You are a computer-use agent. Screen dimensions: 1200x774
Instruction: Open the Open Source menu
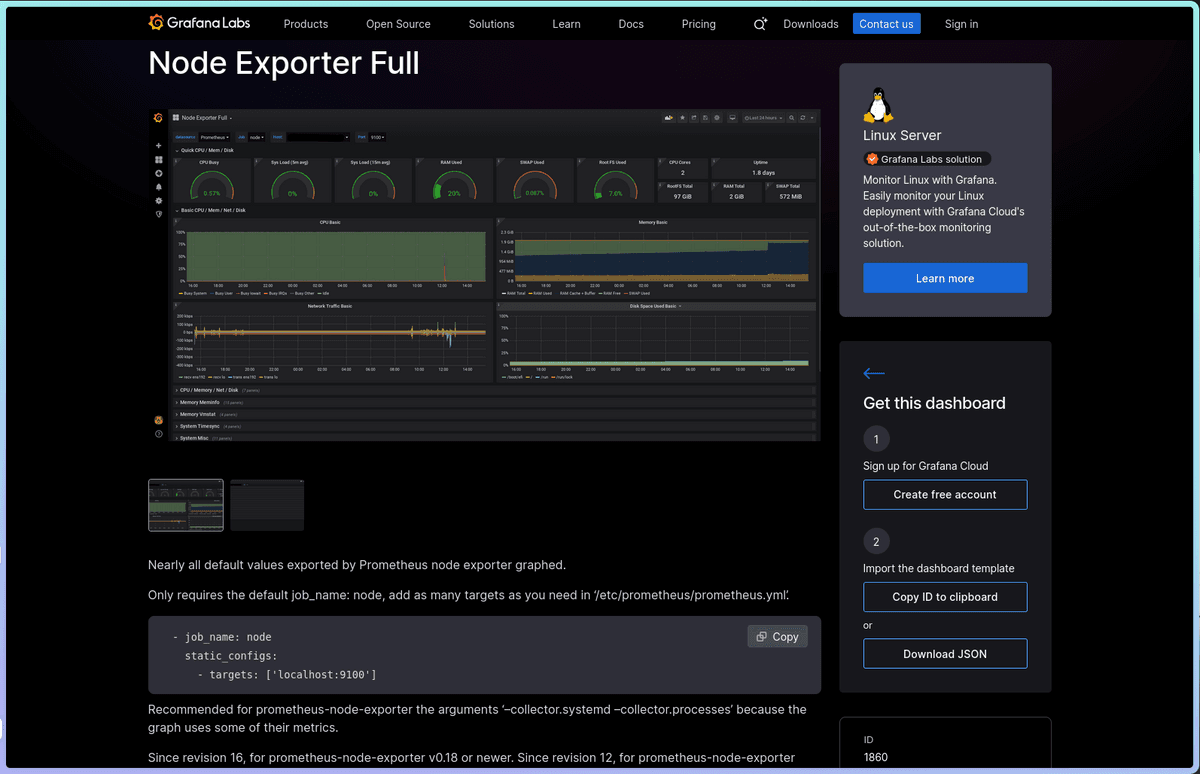pyautogui.click(x=398, y=24)
